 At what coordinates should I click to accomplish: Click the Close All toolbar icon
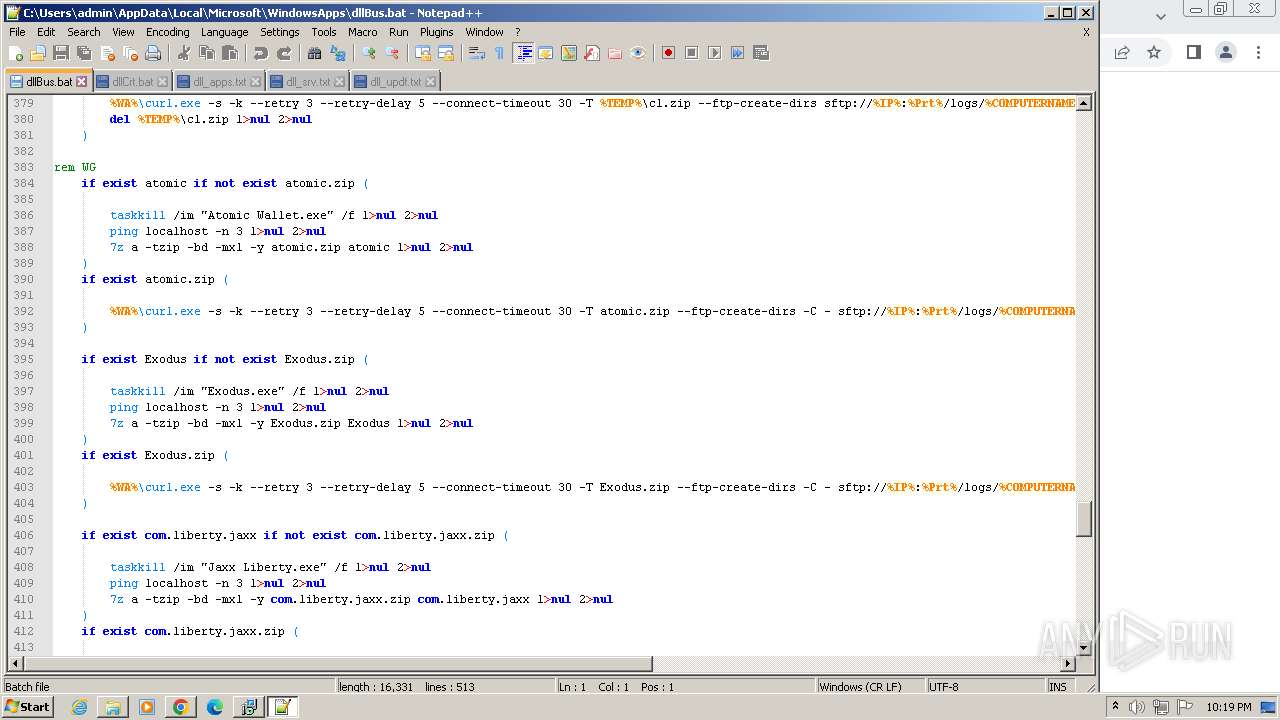[x=130, y=53]
